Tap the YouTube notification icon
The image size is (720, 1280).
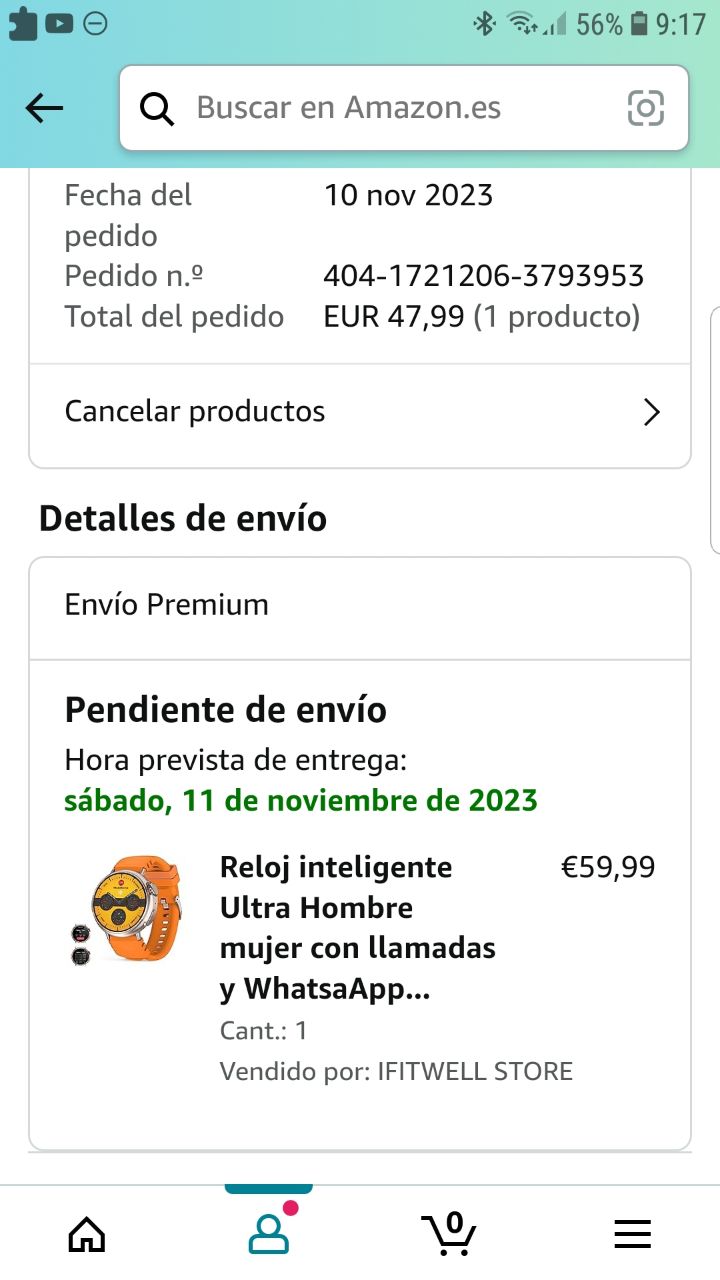(x=59, y=23)
